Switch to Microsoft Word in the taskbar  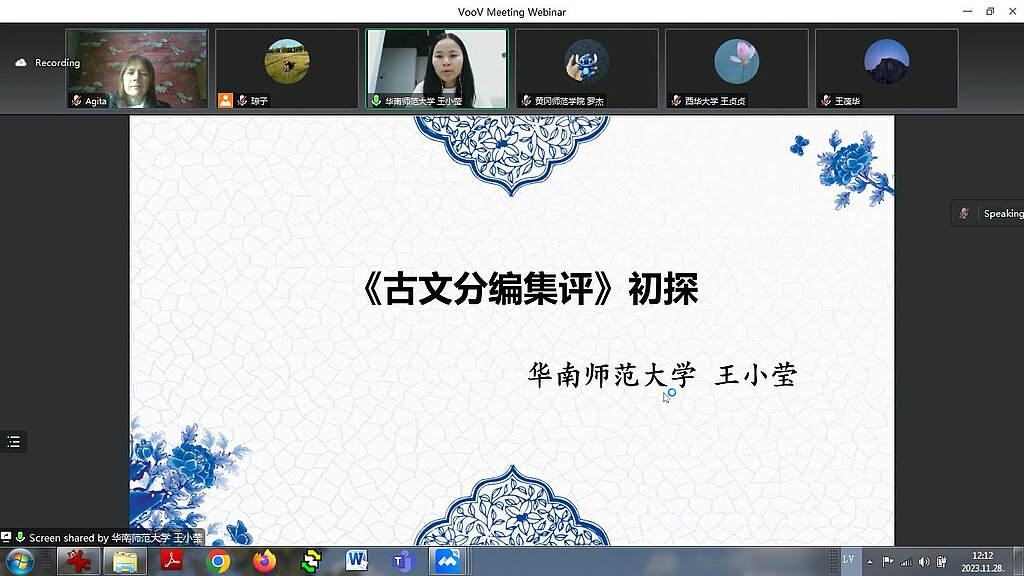(357, 562)
